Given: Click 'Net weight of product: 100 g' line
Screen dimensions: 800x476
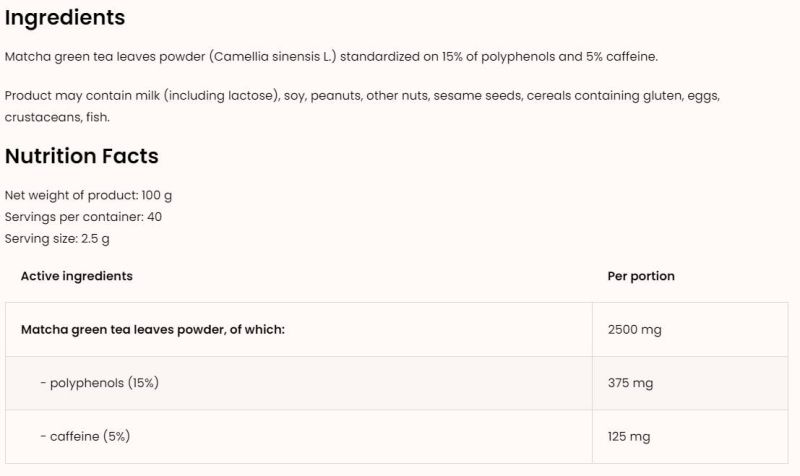Looking at the screenshot, I should (88, 195).
